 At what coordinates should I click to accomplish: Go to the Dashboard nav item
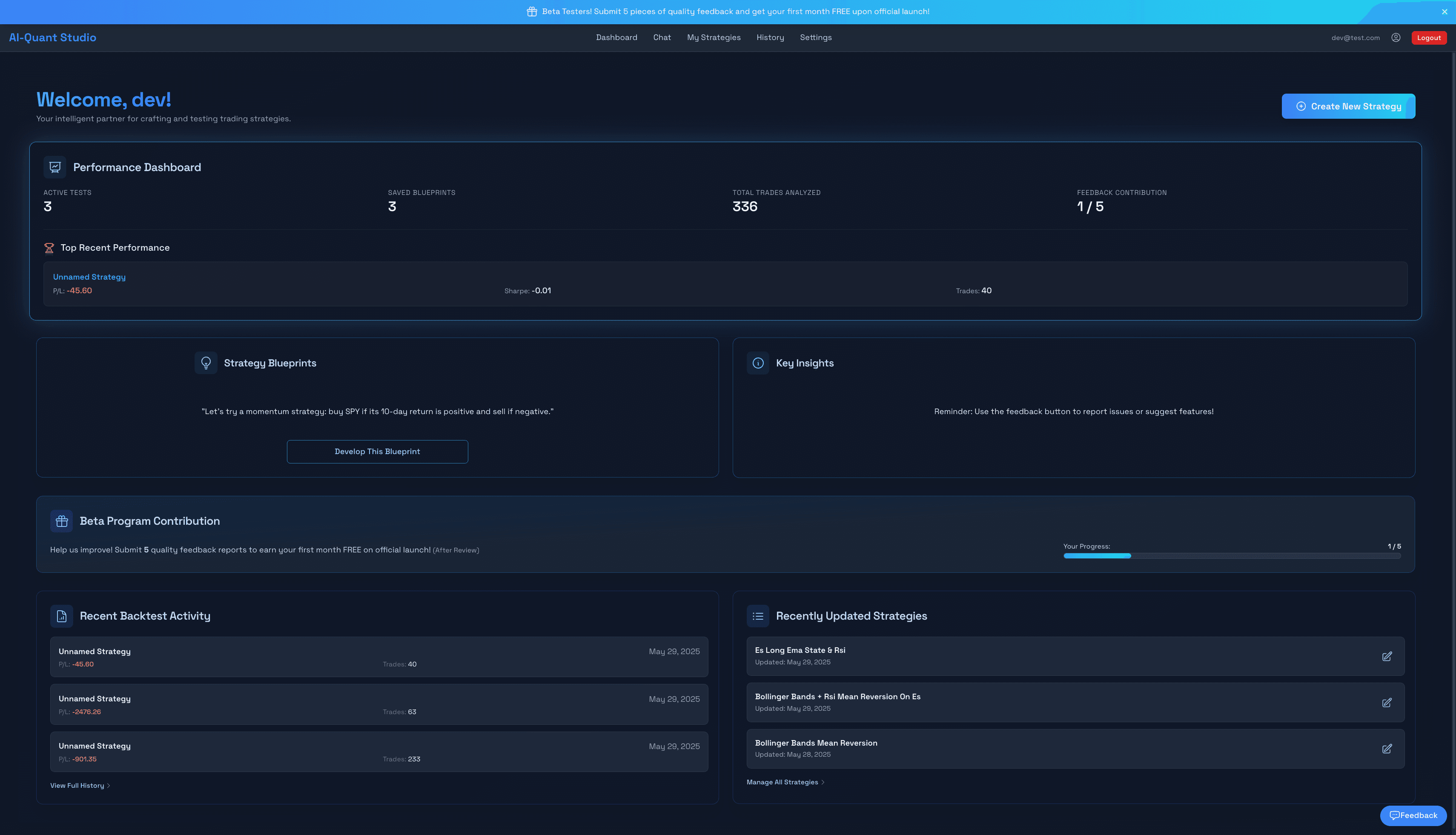click(x=616, y=37)
